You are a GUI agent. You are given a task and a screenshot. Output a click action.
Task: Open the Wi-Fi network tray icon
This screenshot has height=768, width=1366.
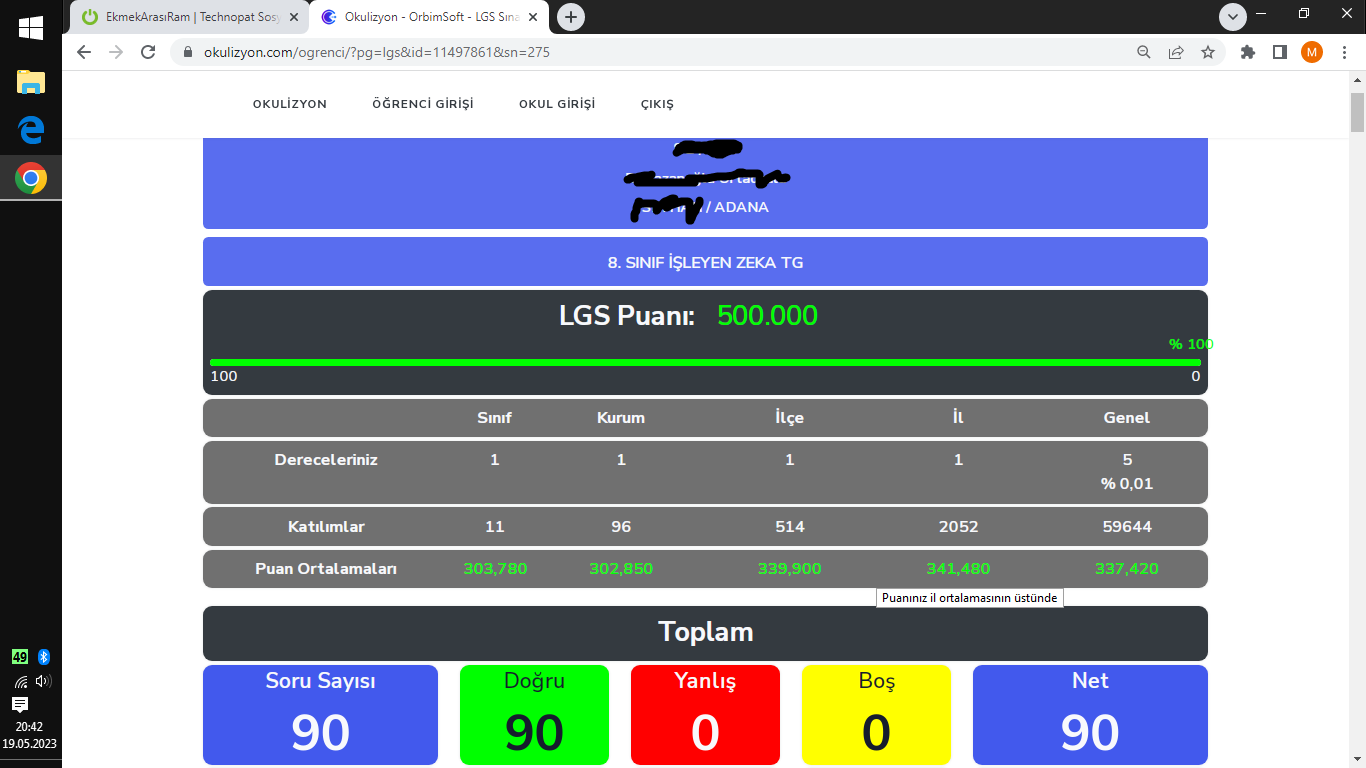coord(21,681)
